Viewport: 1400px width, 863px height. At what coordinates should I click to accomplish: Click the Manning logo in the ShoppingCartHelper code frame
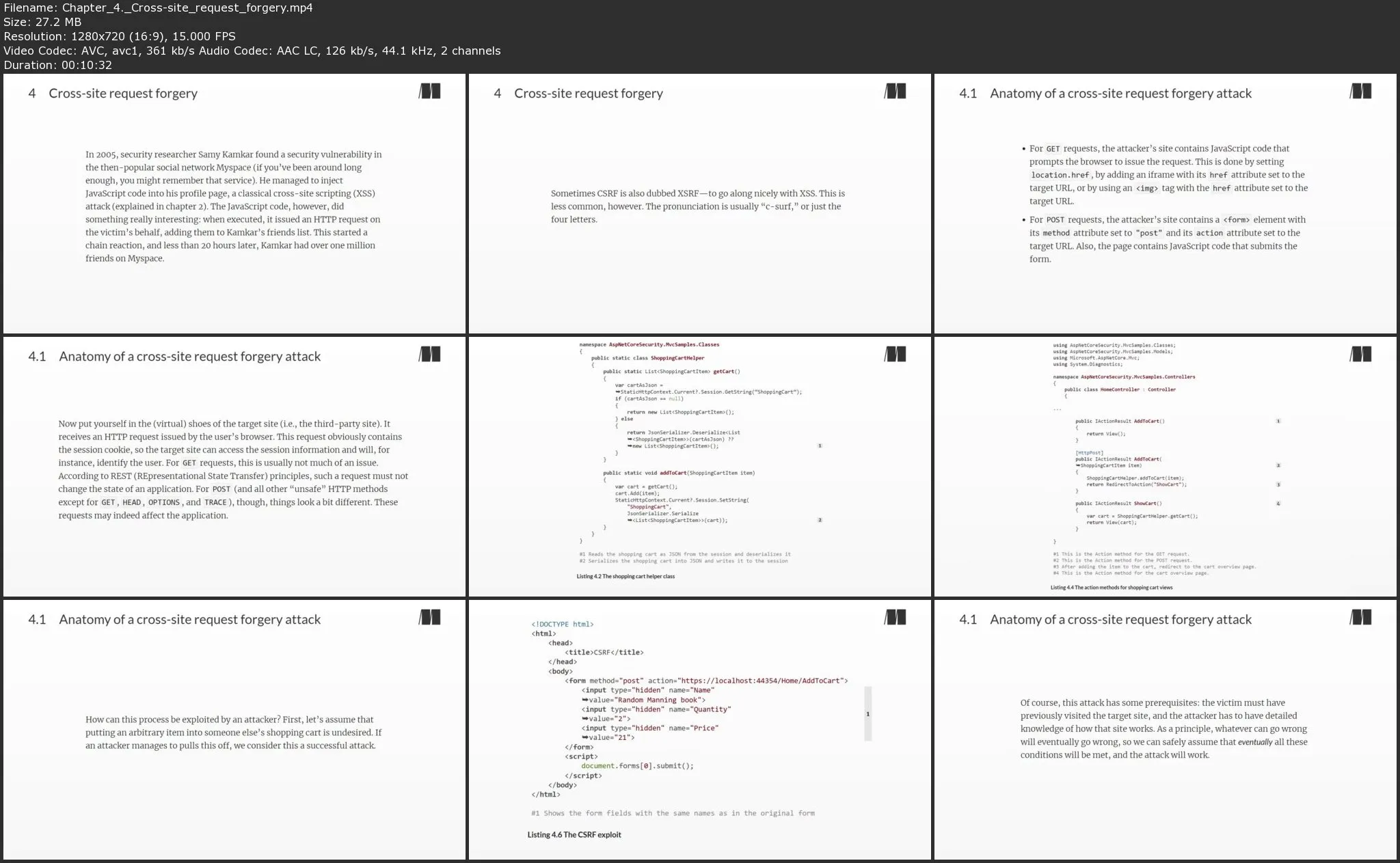click(x=896, y=355)
